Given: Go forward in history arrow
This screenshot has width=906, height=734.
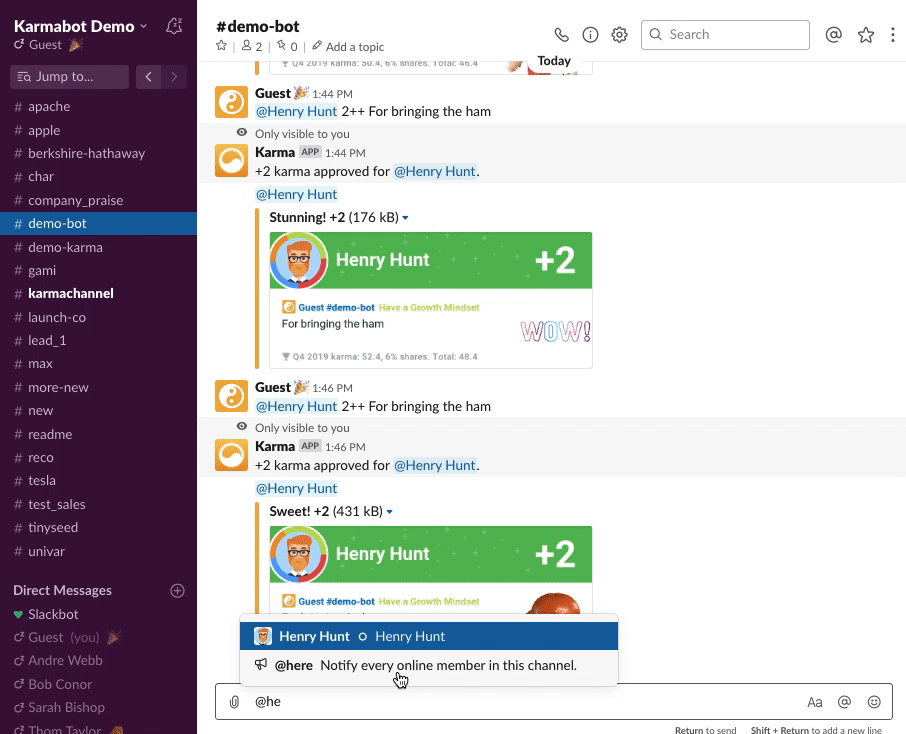Looking at the screenshot, I should [174, 76].
